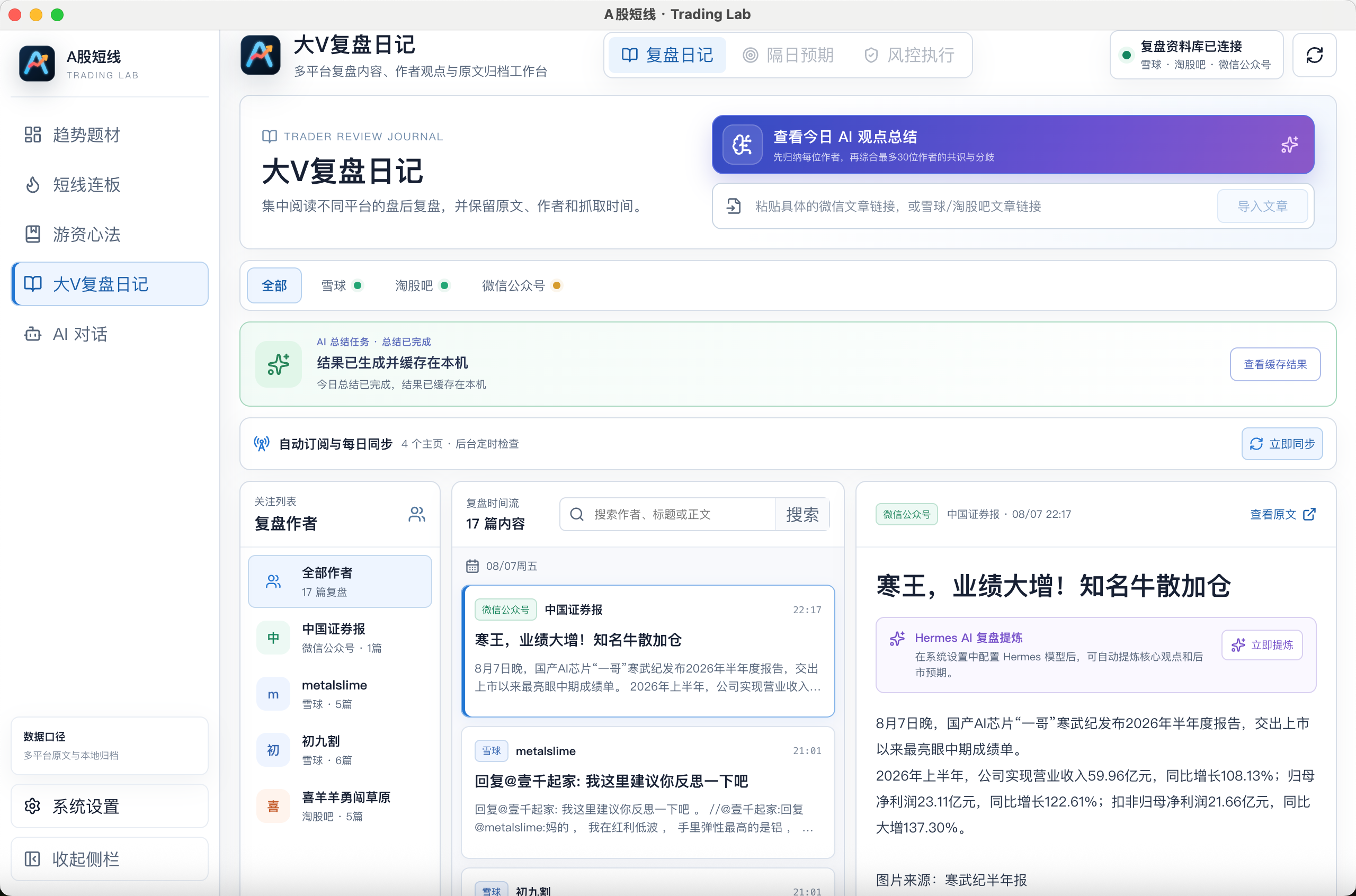
Task: Click the 微信公众号 tag in article header
Action: pos(906,514)
